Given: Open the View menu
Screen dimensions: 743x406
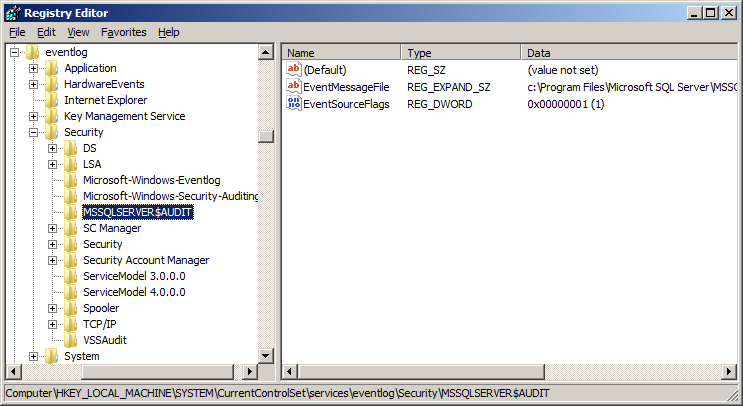Looking at the screenshot, I should [x=78, y=32].
